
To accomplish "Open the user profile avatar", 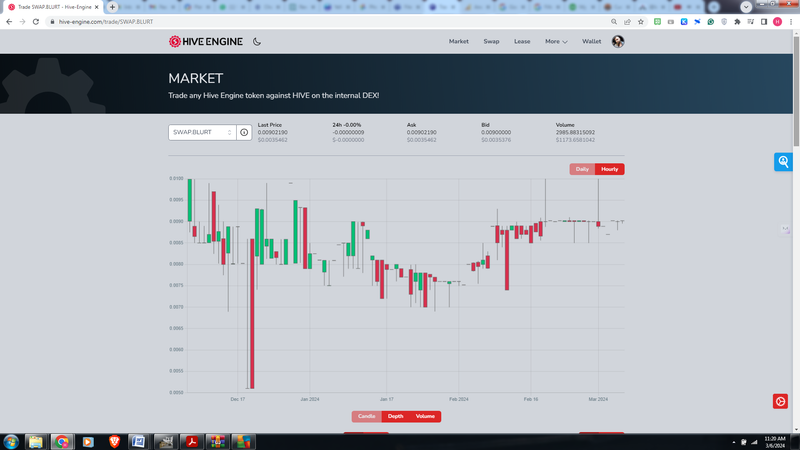I will click(618, 42).
